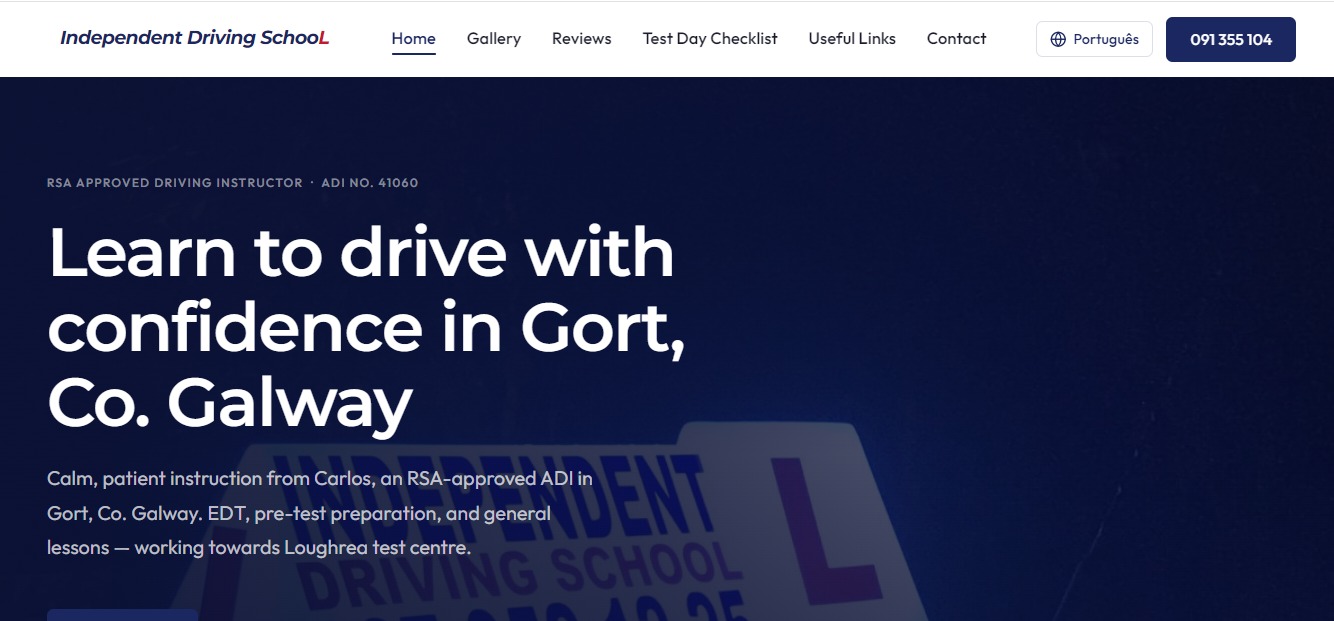
Task: Click the globe language icon
Action: 1058,40
